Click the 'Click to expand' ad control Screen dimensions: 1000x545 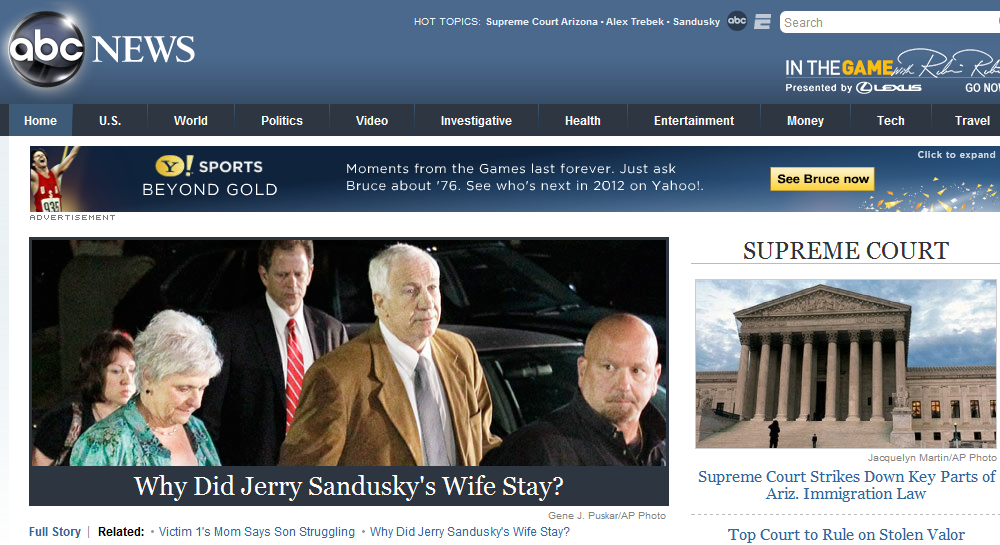[x=956, y=155]
